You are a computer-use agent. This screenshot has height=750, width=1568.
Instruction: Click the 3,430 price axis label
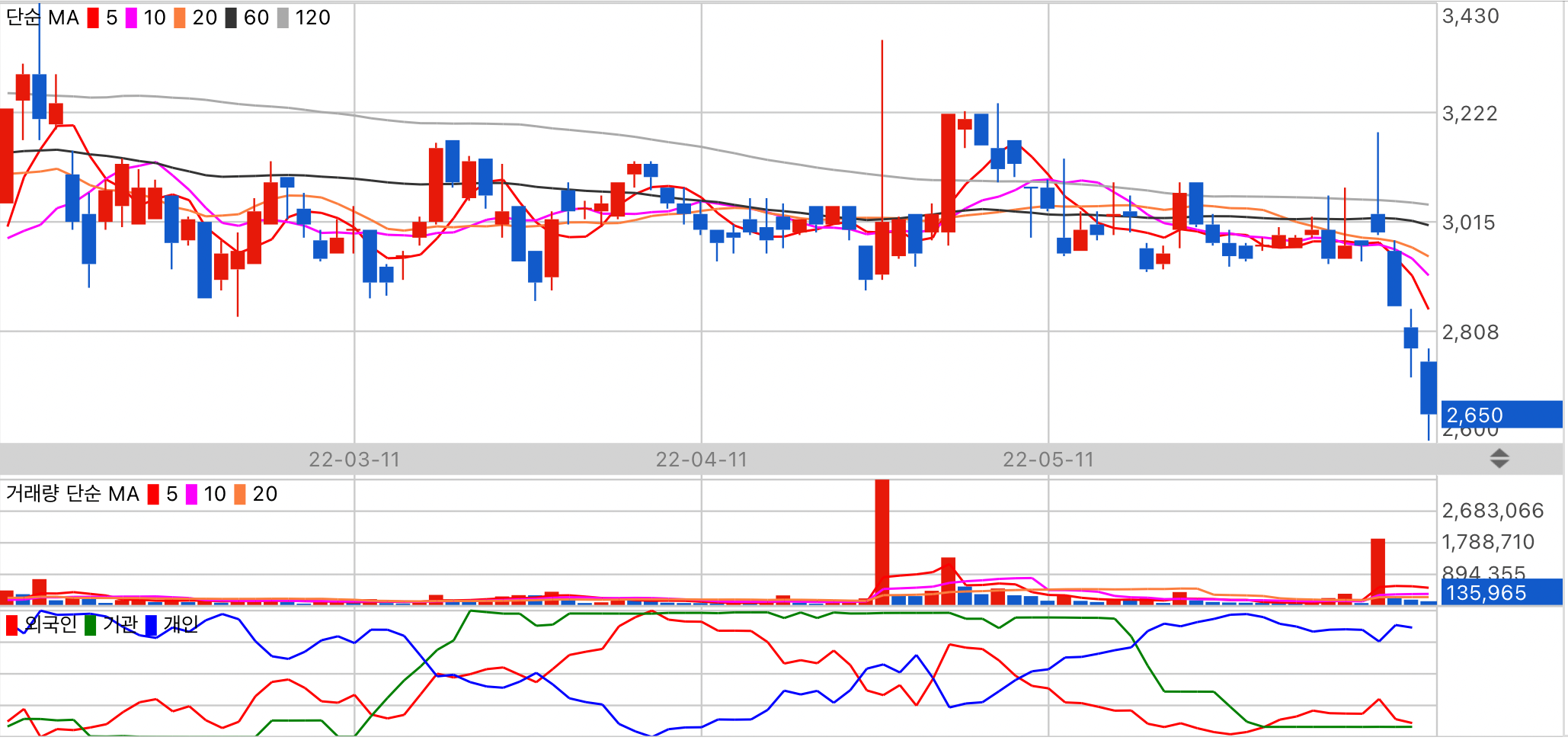click(1470, 16)
